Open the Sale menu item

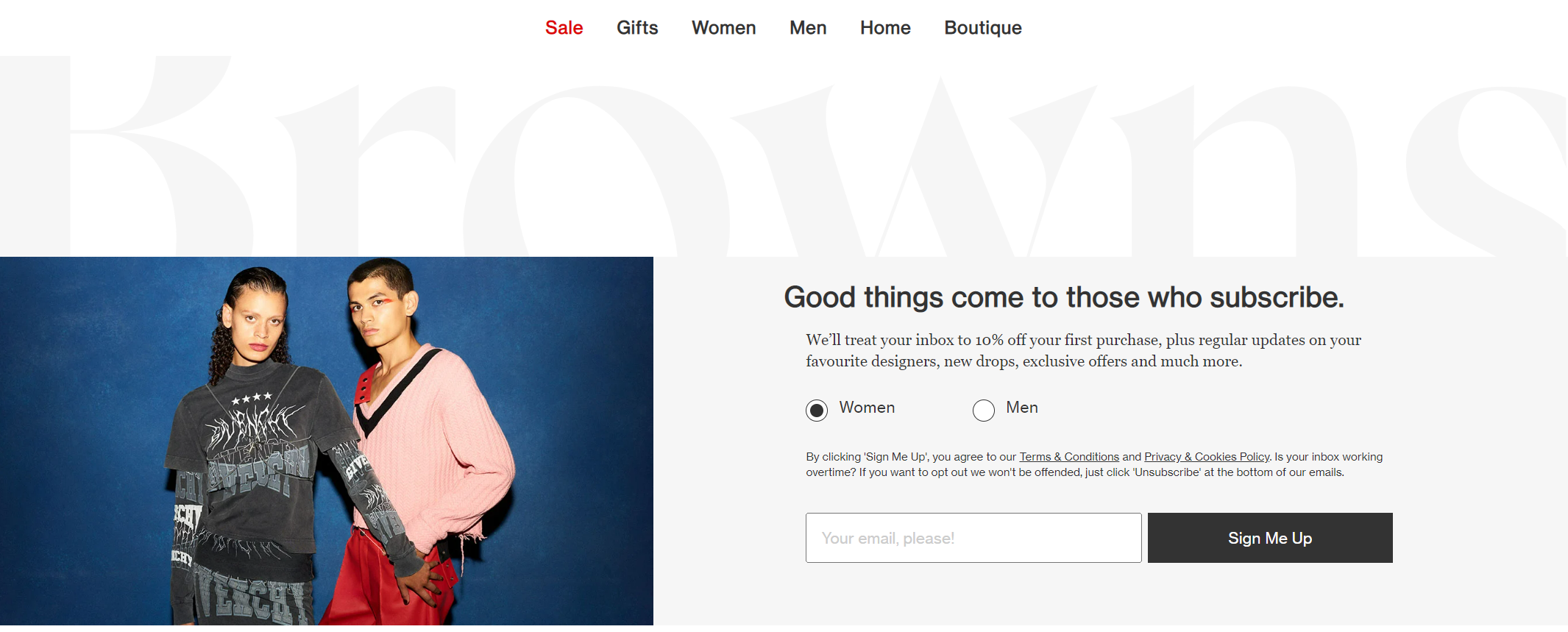(564, 28)
